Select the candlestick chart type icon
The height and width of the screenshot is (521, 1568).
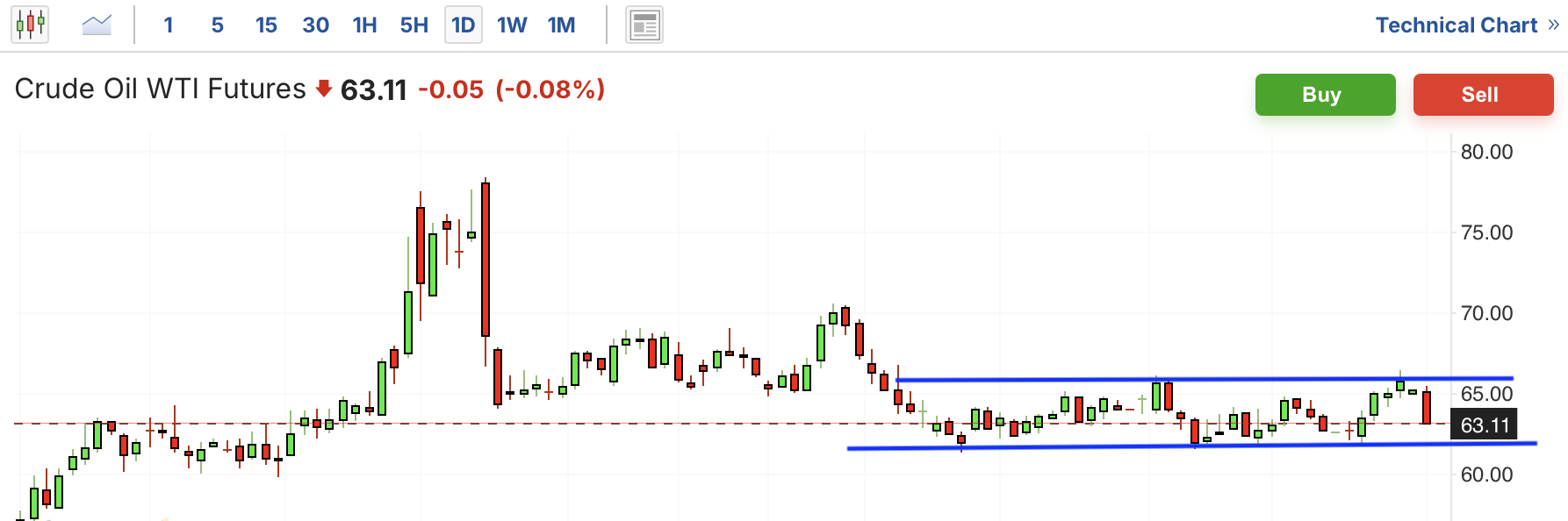click(x=30, y=25)
